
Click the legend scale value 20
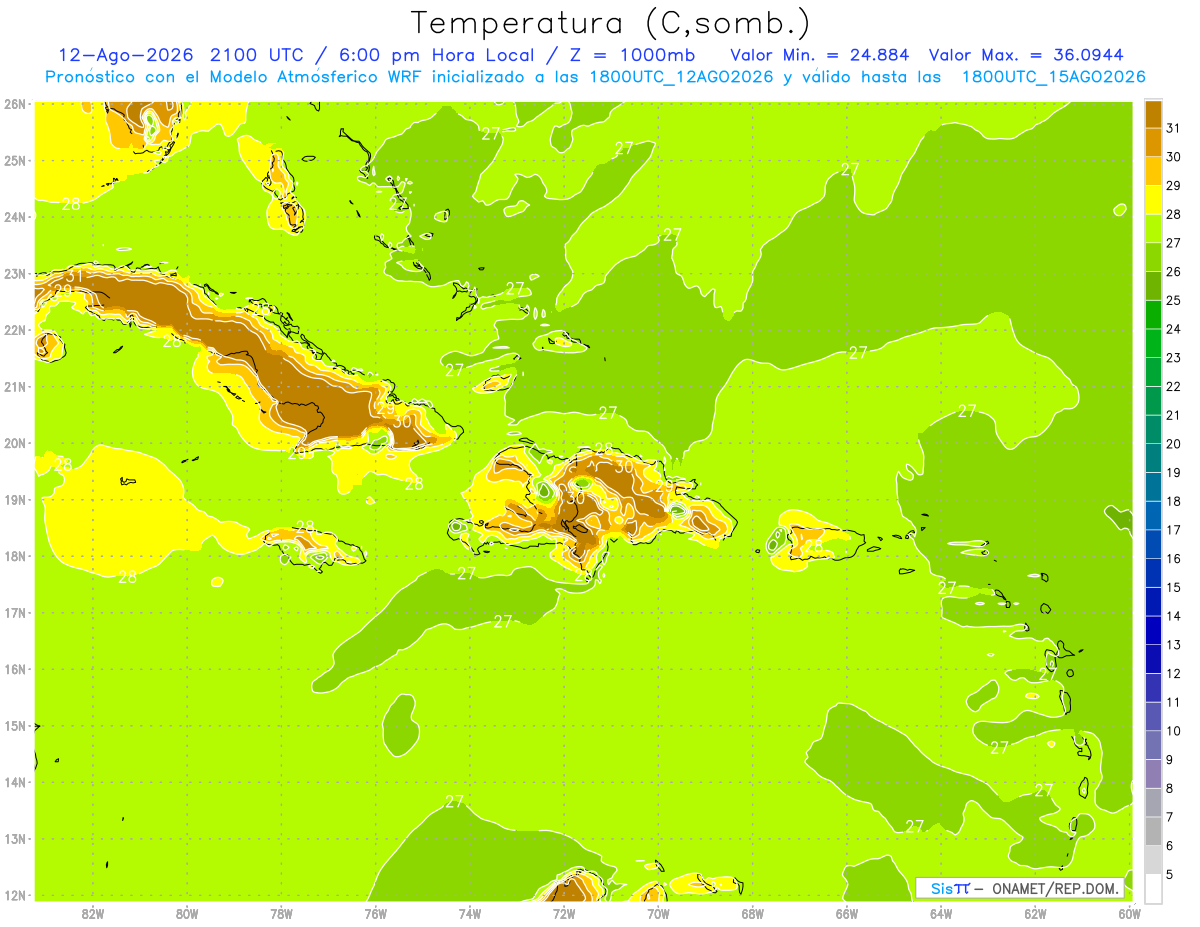tap(1173, 444)
